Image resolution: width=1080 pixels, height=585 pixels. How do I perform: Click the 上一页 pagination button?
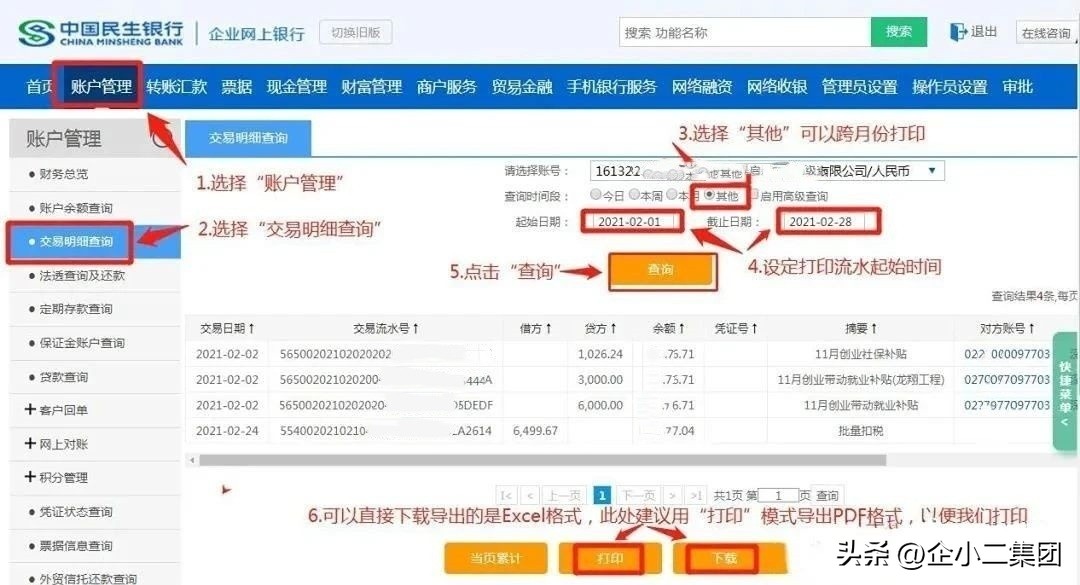click(563, 495)
